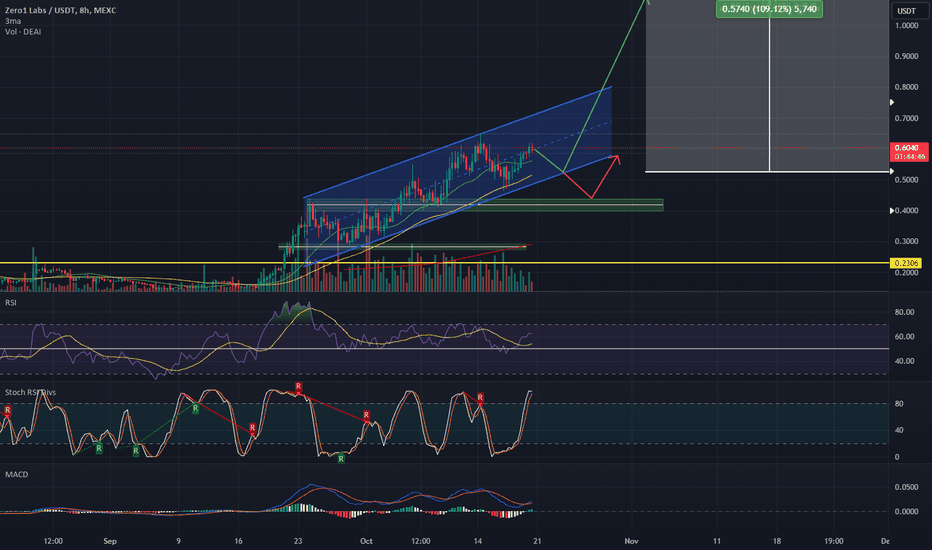Click the 60.00 RSI axis value
This screenshot has width=932, height=550.
(904, 337)
